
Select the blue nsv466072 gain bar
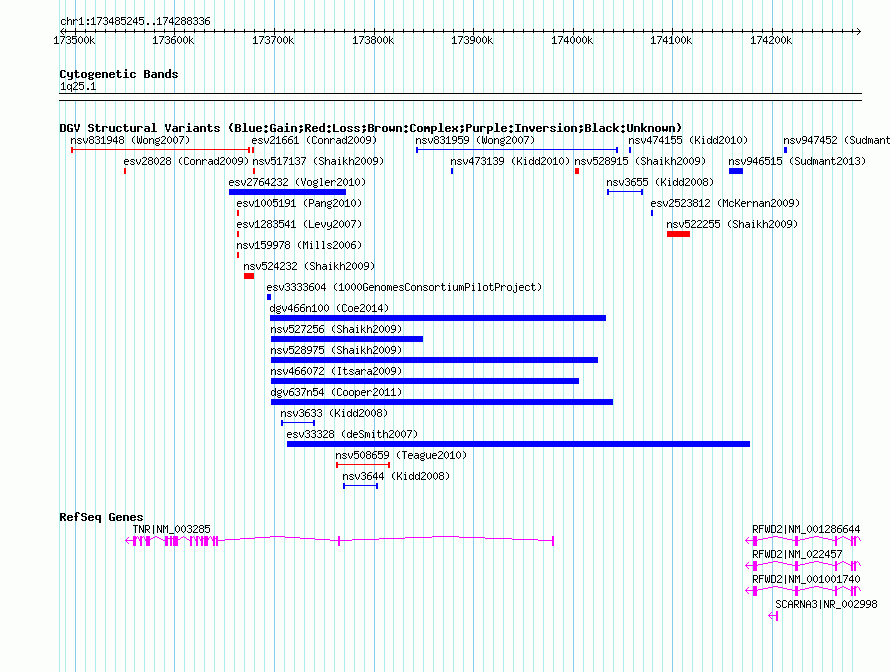(x=425, y=381)
